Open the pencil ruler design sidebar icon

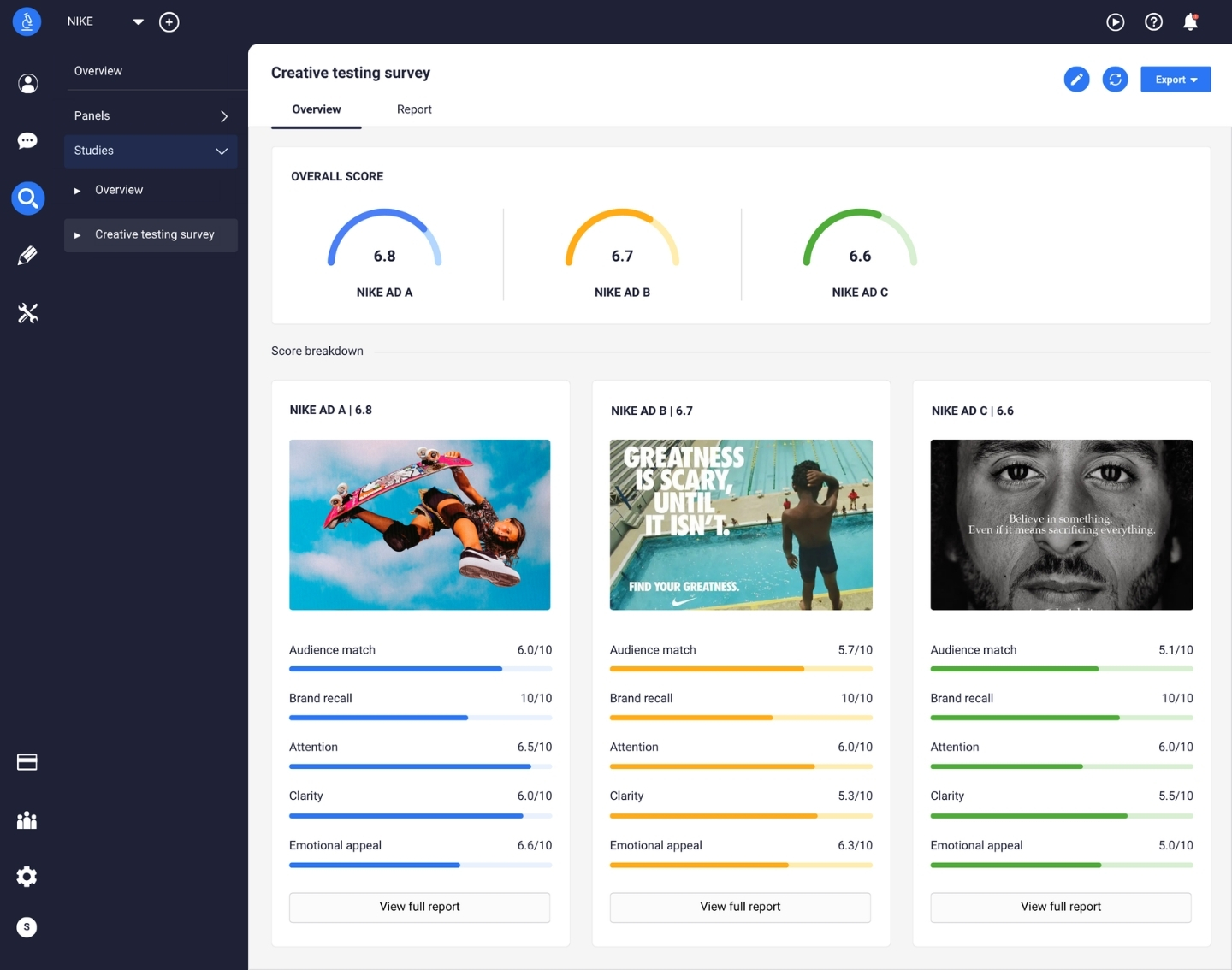pos(27,256)
